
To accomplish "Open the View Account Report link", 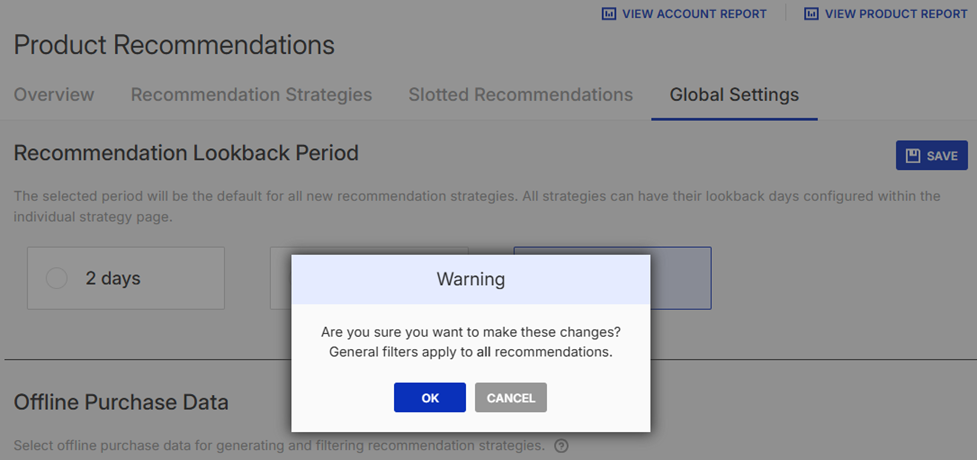I will tap(694, 14).
